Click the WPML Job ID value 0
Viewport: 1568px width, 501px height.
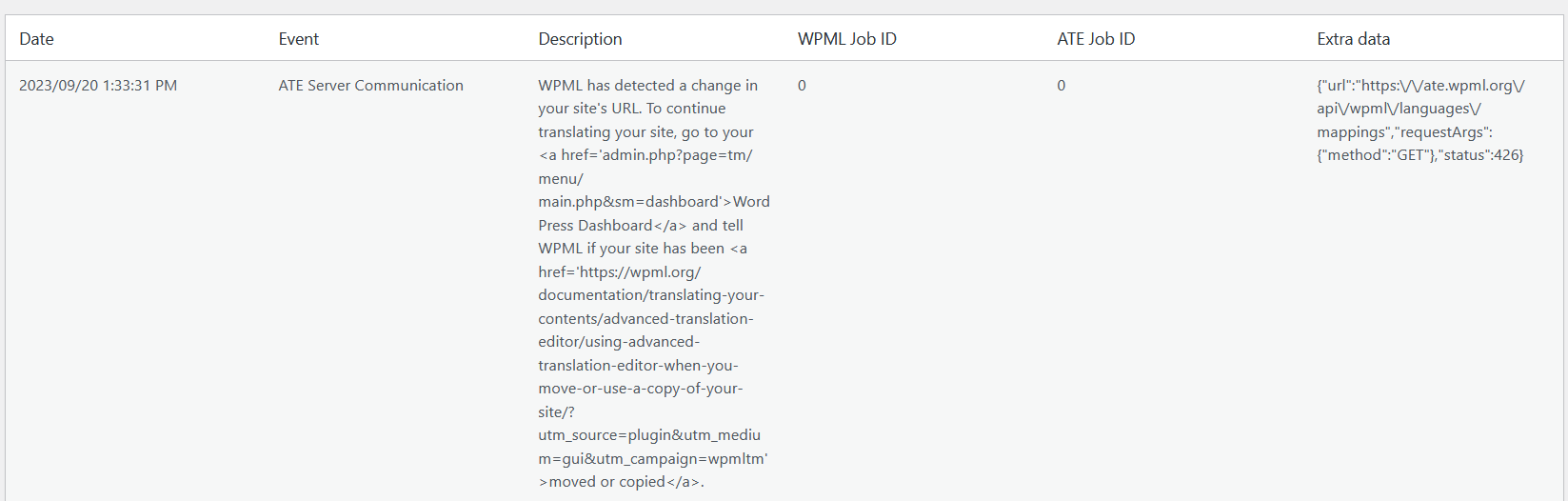[x=802, y=86]
